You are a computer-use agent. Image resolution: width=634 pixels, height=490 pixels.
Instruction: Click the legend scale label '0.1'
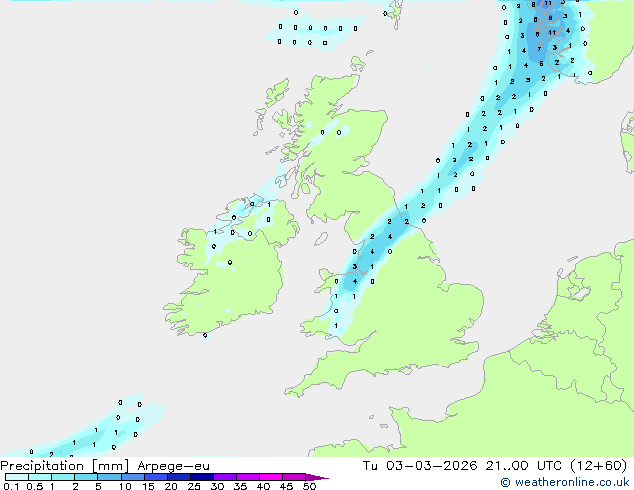click(11, 486)
